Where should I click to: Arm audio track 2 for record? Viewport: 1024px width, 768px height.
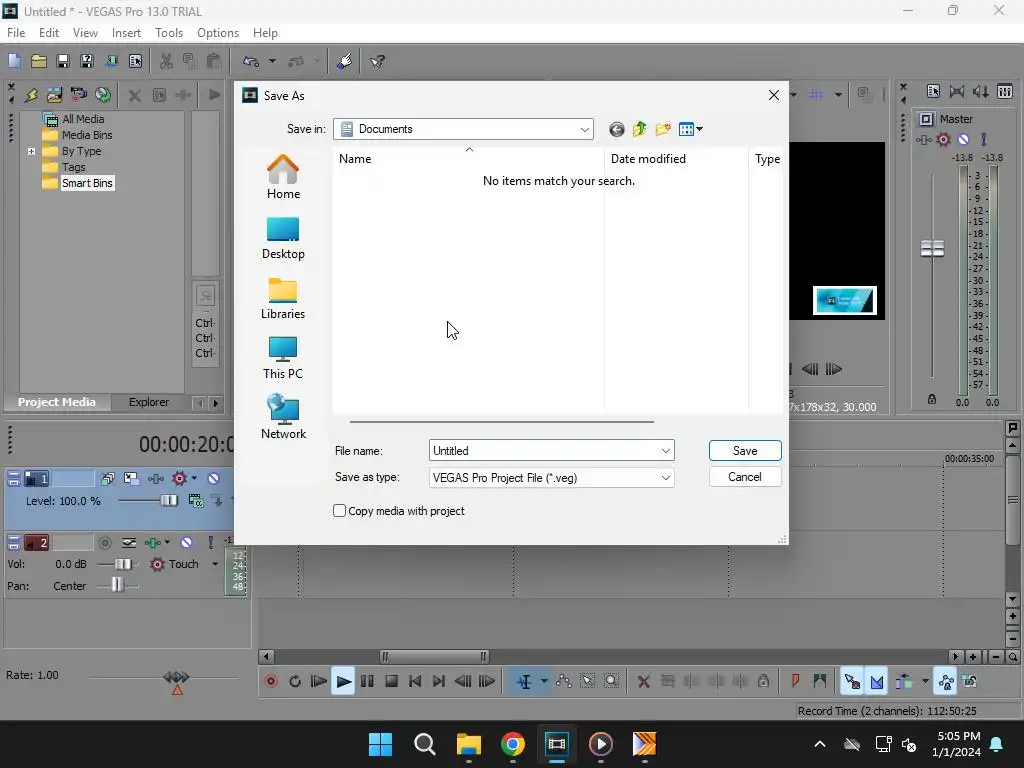pos(105,542)
